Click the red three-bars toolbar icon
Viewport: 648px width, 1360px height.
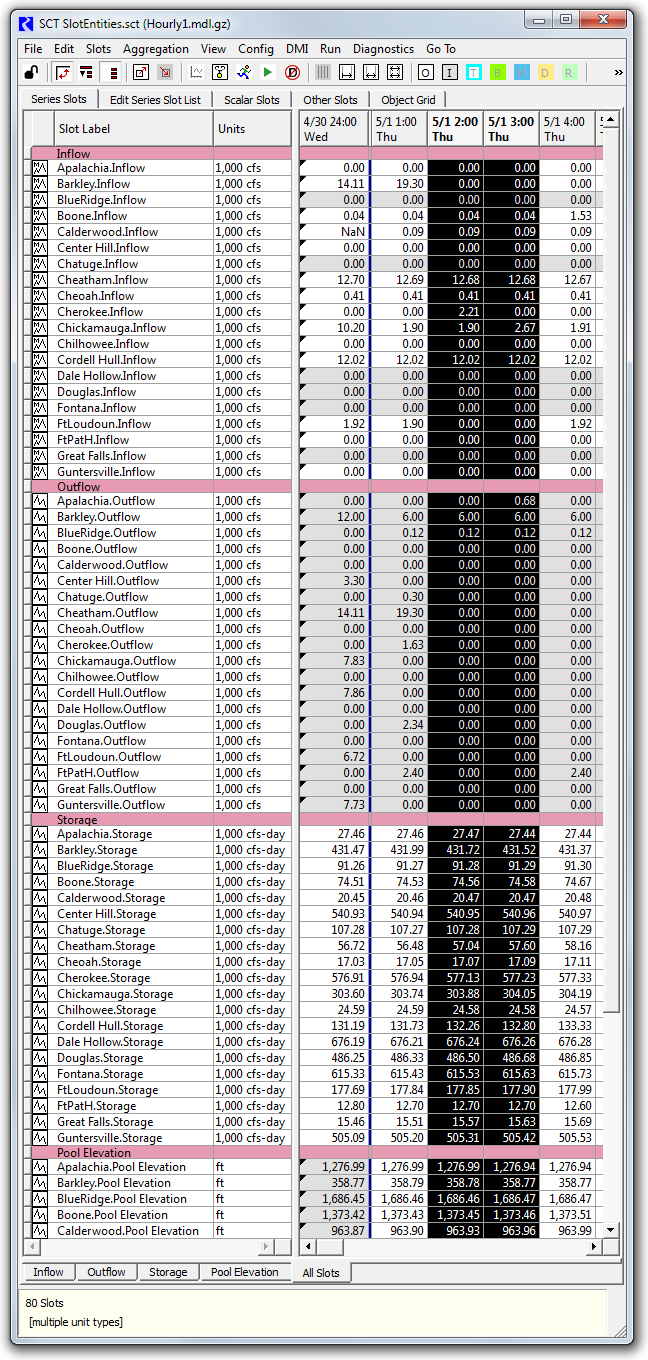tap(114, 72)
